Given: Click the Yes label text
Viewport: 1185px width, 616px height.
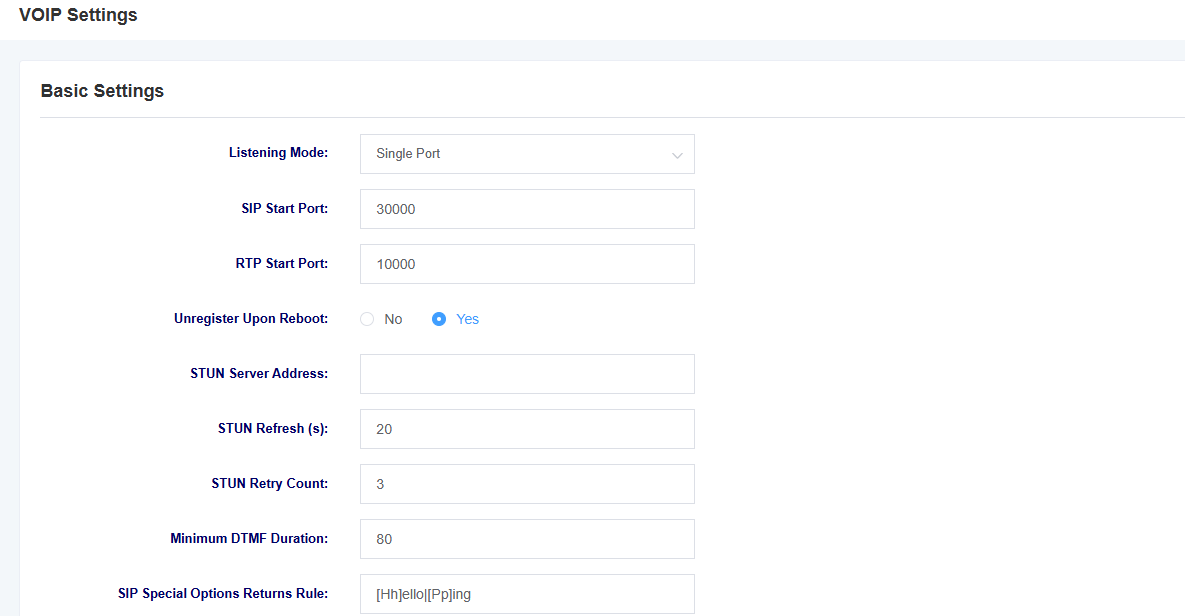Looking at the screenshot, I should click(x=467, y=319).
